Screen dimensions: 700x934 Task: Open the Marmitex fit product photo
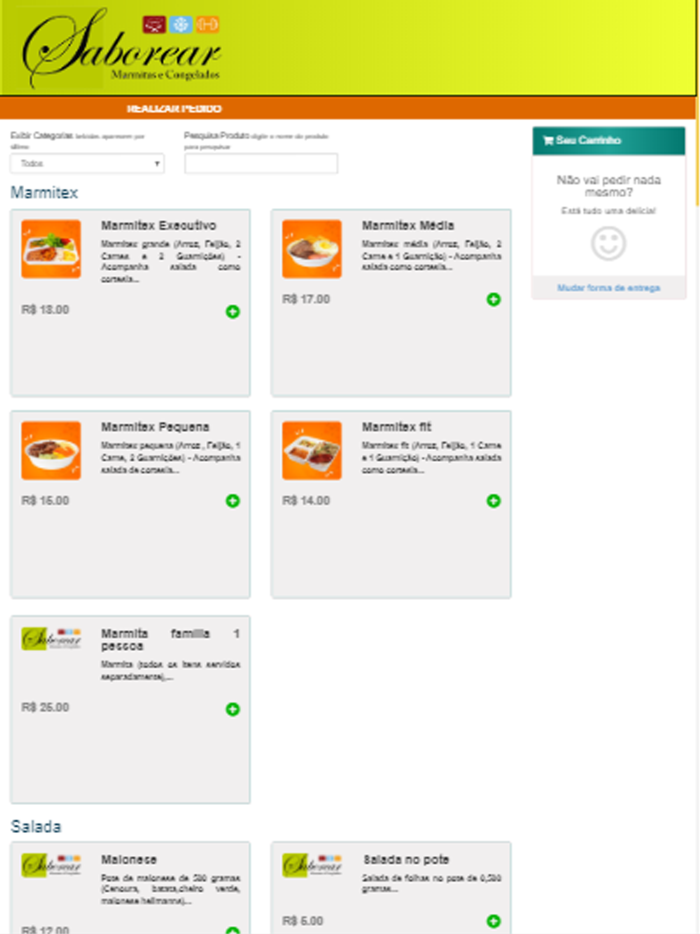coord(312,450)
